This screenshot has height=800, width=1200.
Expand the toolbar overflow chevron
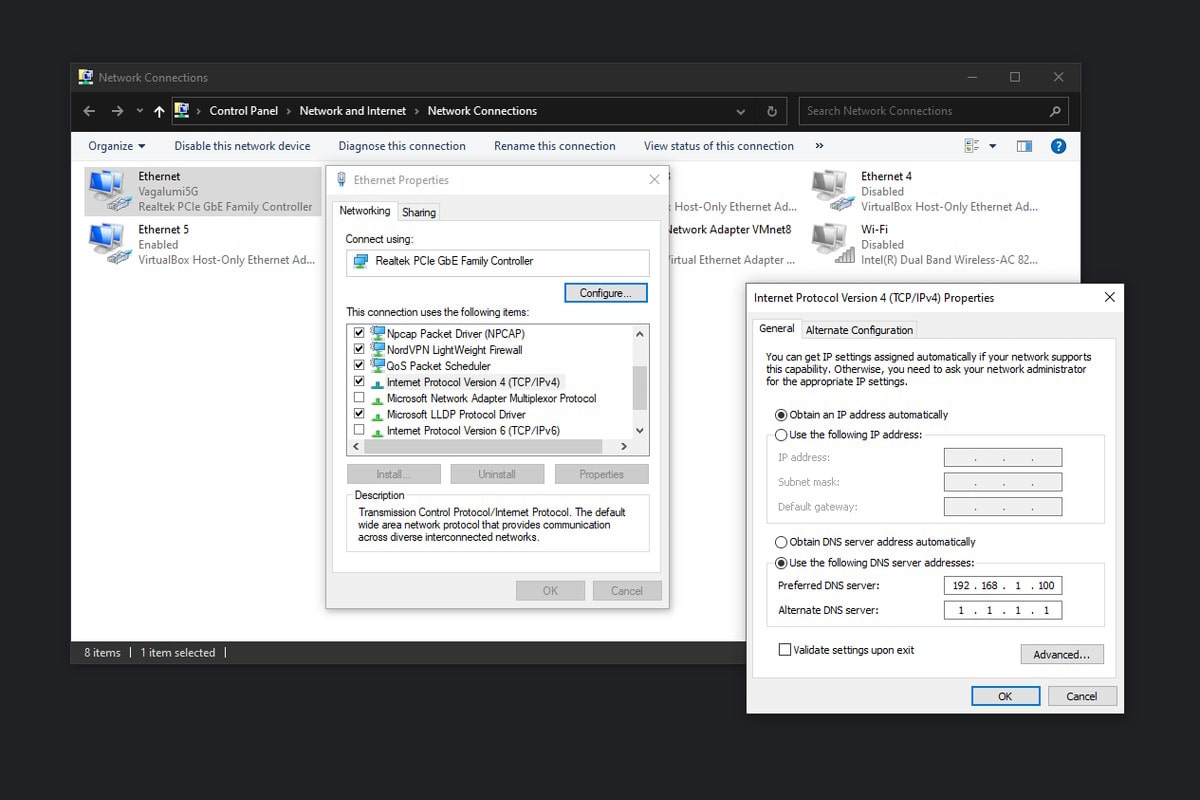819,146
